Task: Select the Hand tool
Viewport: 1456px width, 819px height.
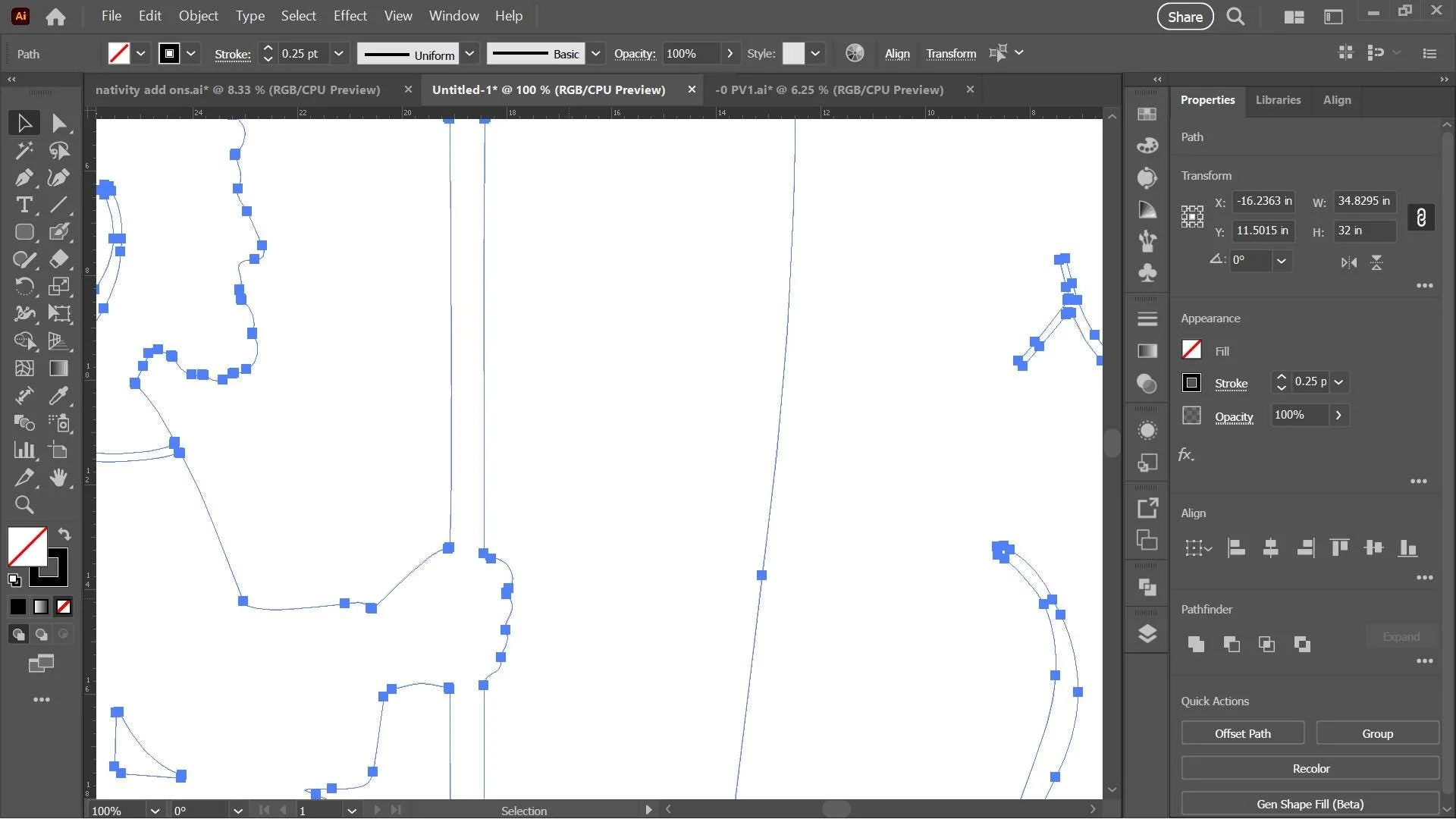Action: (59, 478)
